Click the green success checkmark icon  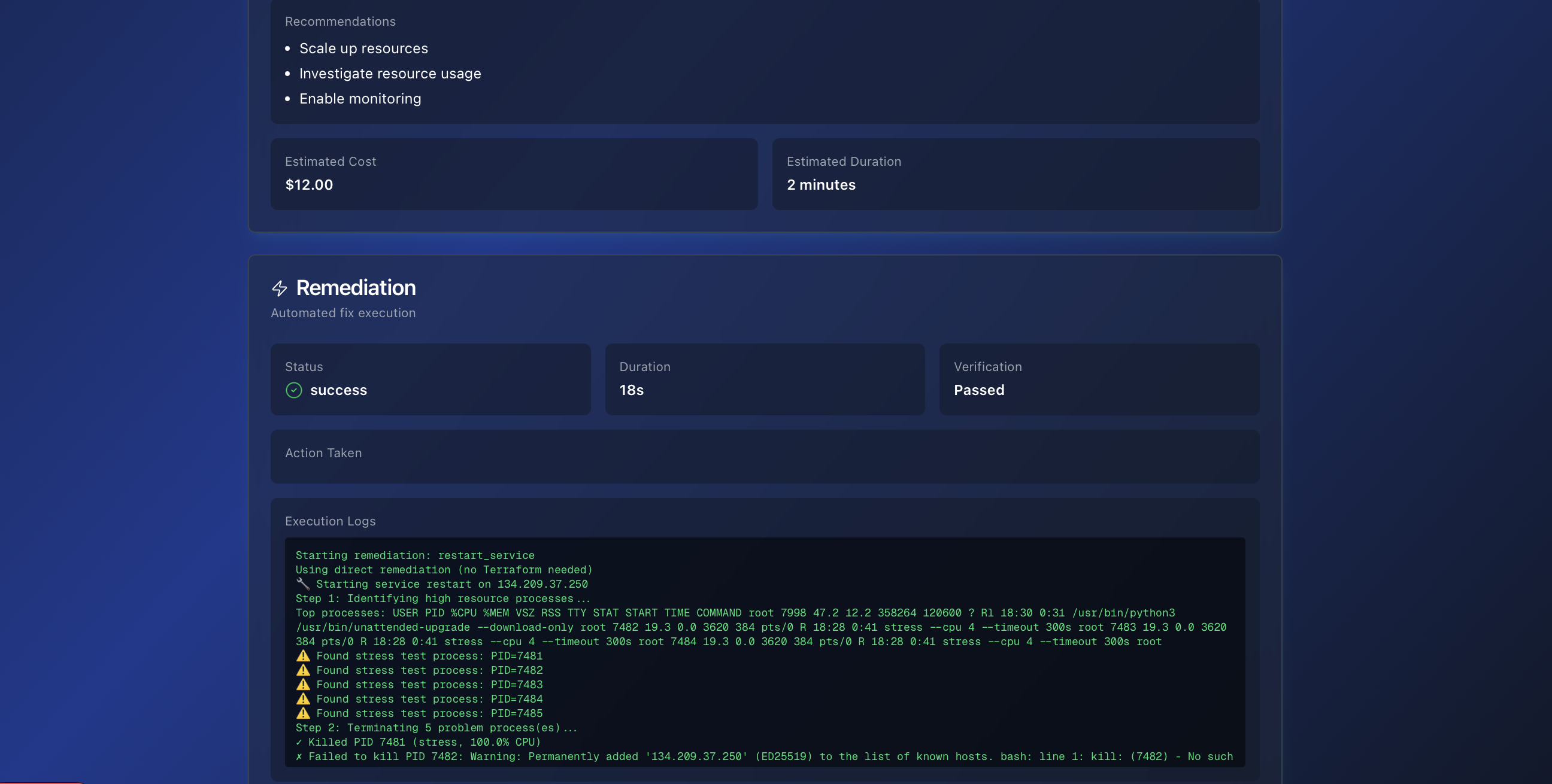(x=293, y=390)
